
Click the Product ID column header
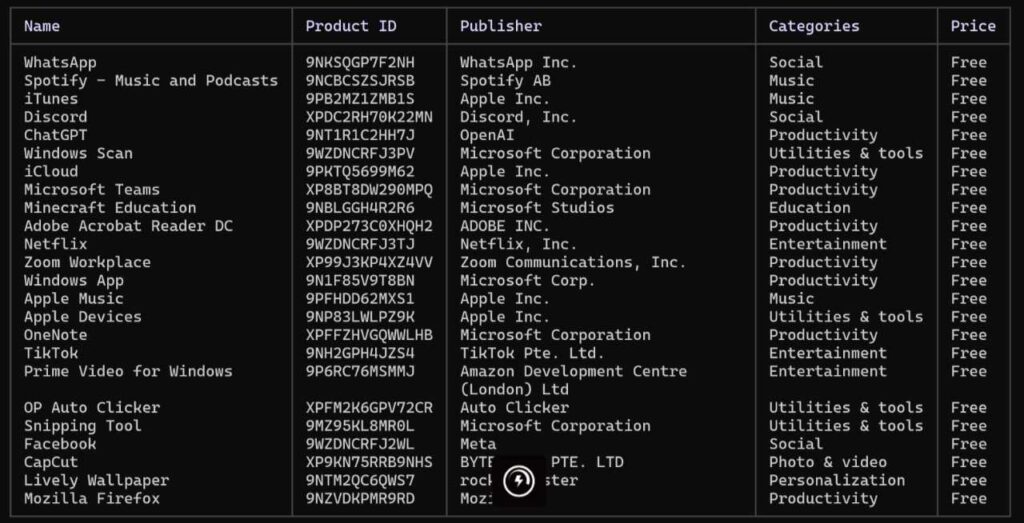(350, 26)
